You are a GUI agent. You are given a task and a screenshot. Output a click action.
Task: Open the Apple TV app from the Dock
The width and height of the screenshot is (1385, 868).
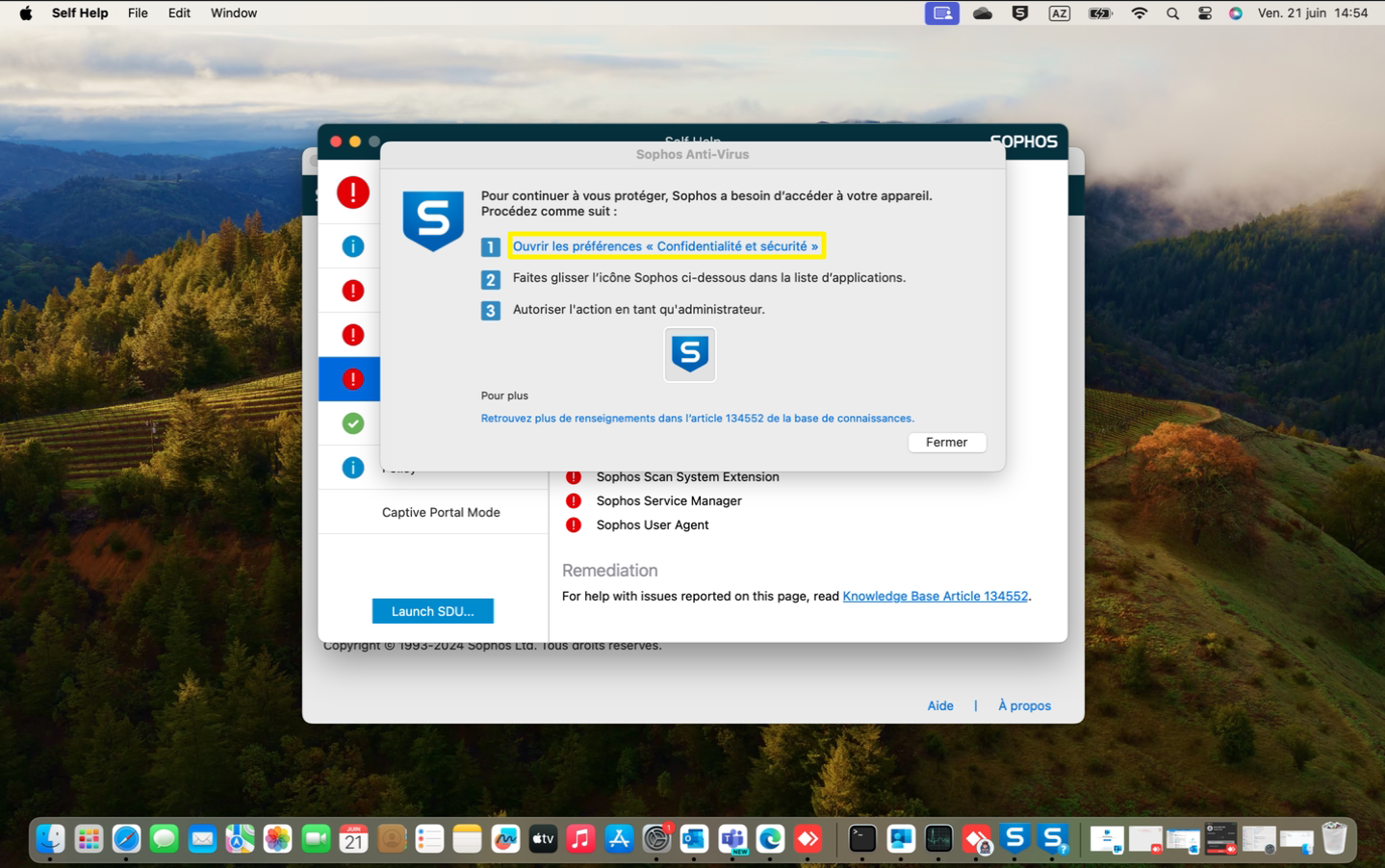[543, 839]
